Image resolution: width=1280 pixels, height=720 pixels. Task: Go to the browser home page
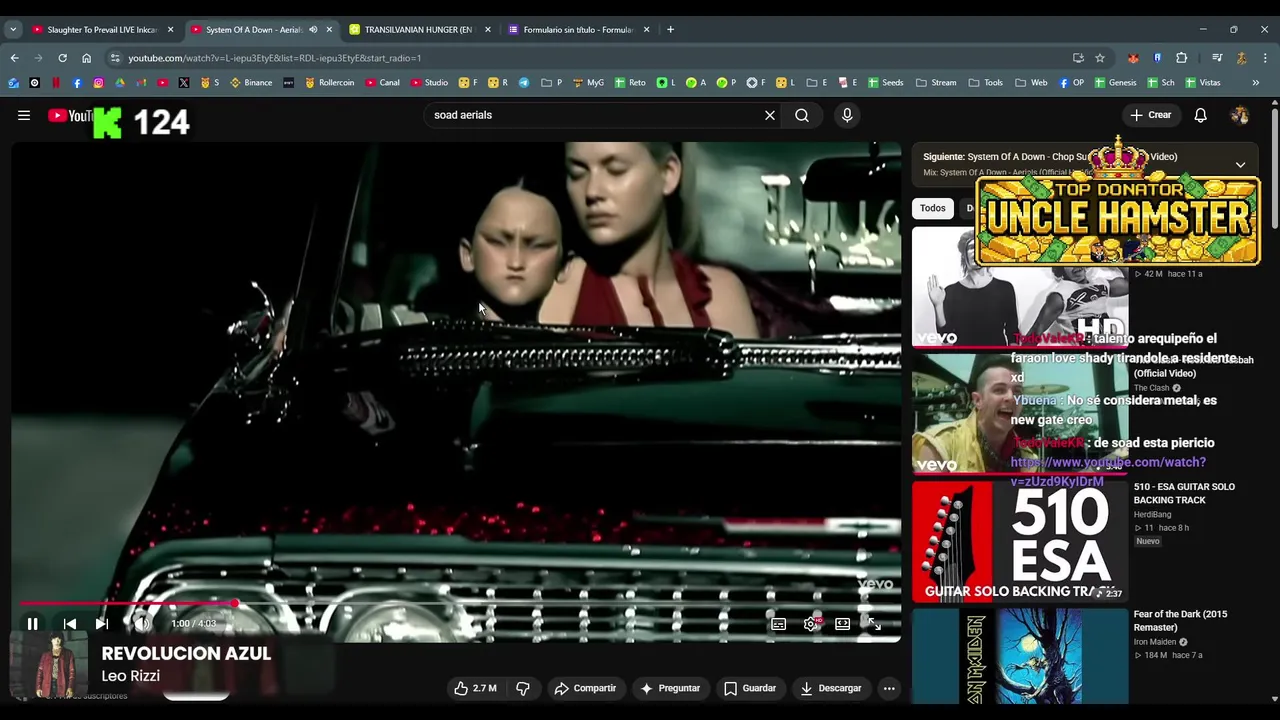click(x=86, y=58)
